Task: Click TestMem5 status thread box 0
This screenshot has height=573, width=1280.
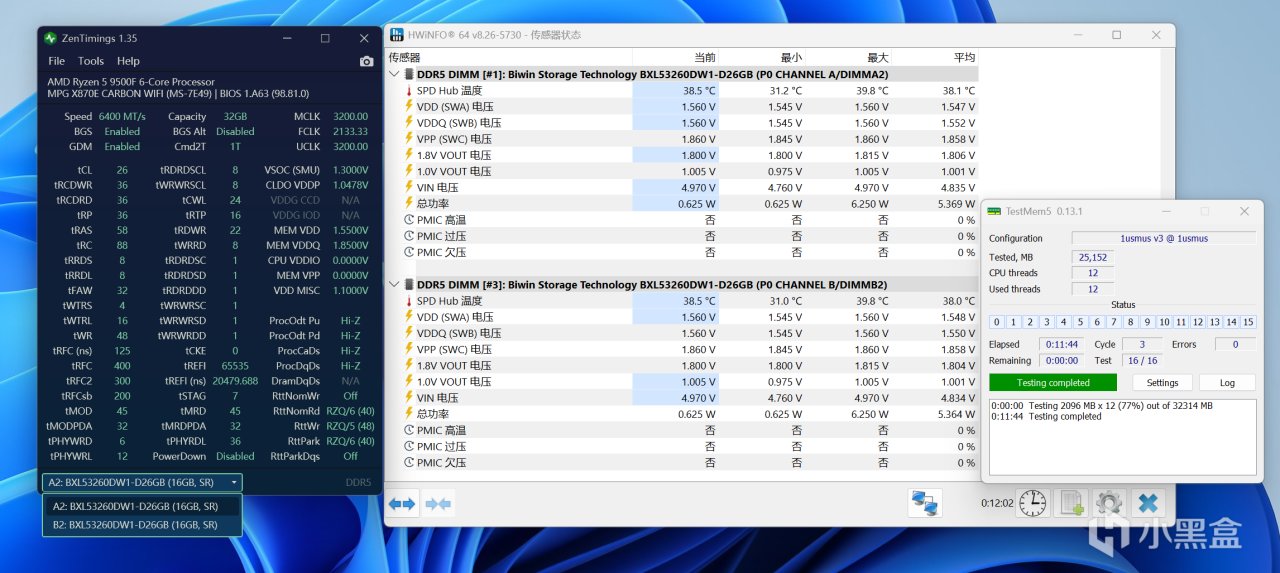Action: [997, 322]
